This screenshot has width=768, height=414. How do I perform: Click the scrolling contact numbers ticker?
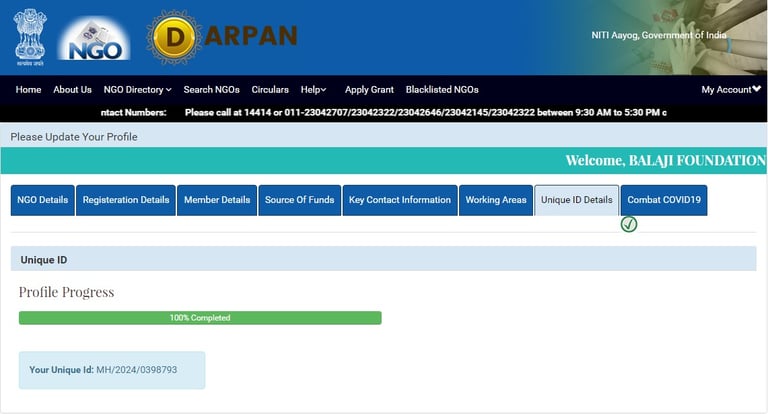point(384,113)
